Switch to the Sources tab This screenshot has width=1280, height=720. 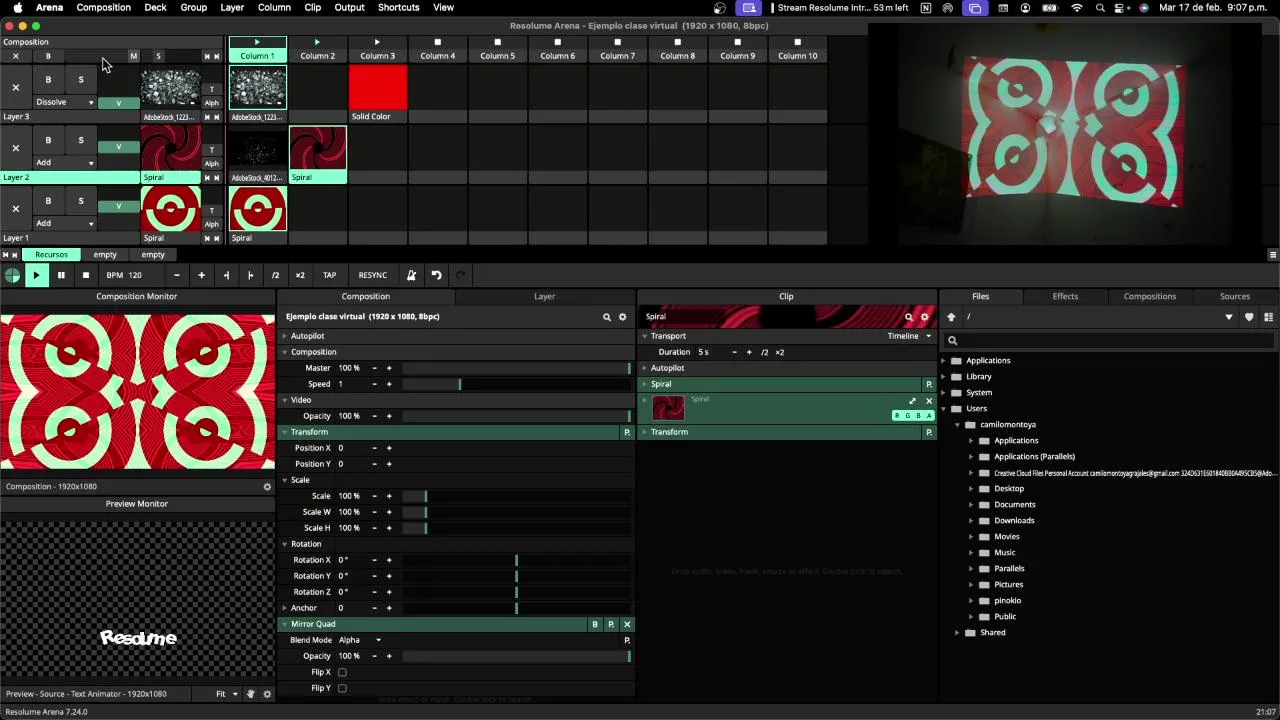[x=1235, y=296]
